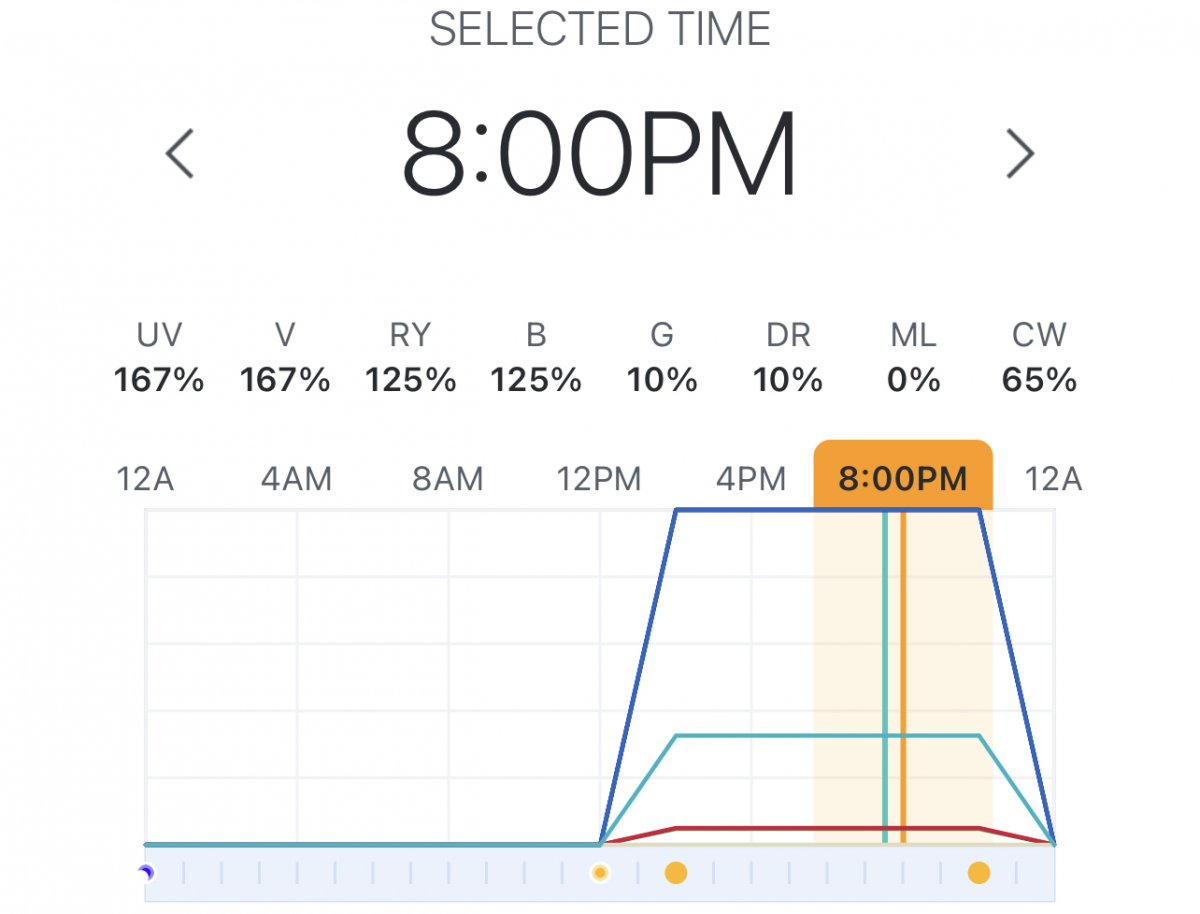Screen dimensions: 1200x914
Task: Pick the B channel at 125%
Action: [x=536, y=358]
